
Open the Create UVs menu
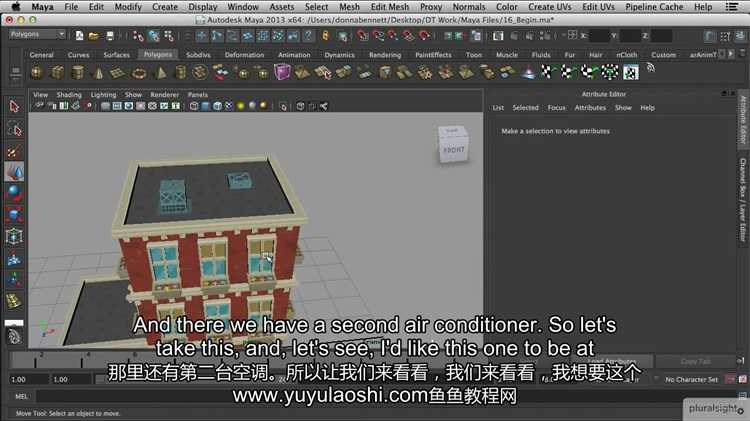(x=550, y=7)
